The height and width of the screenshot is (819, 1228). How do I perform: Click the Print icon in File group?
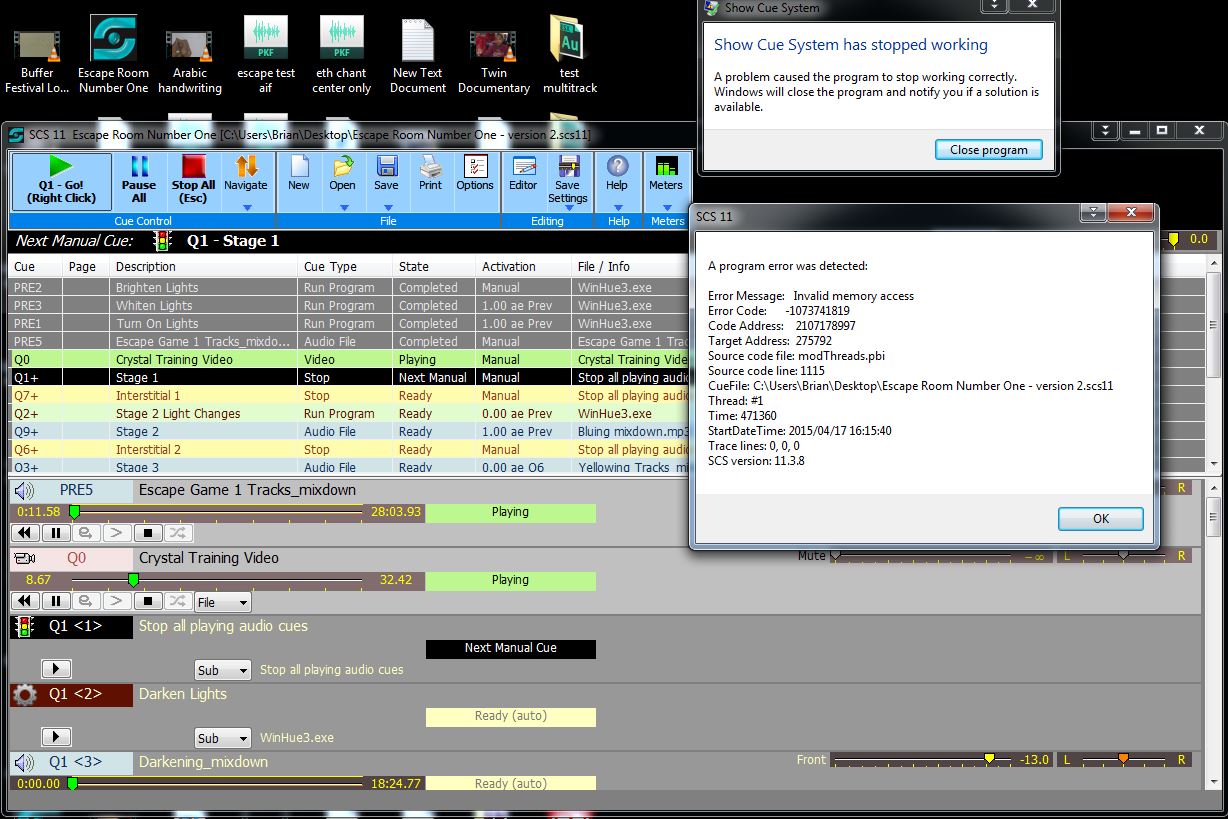coord(430,172)
